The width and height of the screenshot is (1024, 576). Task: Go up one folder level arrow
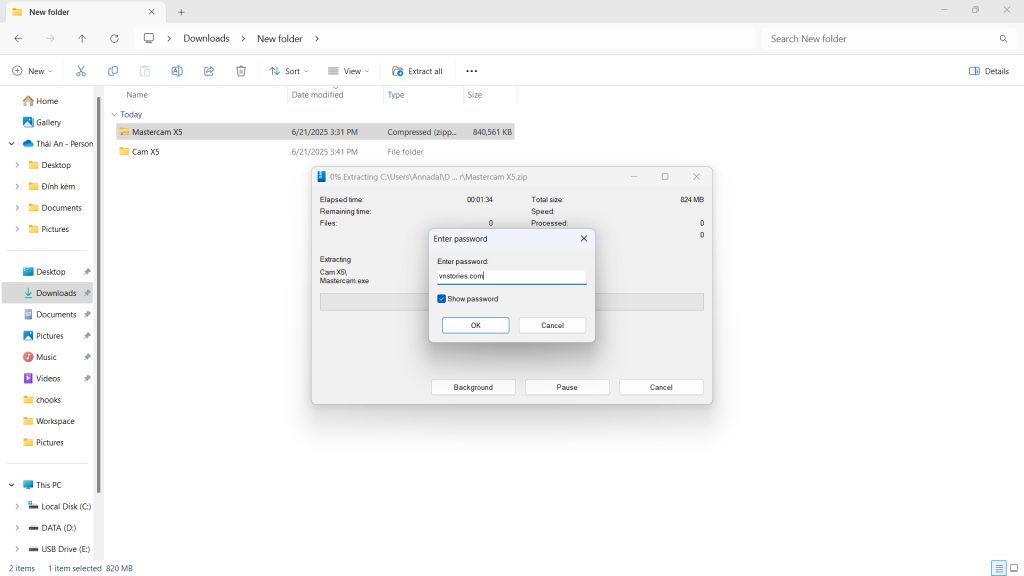(x=82, y=39)
